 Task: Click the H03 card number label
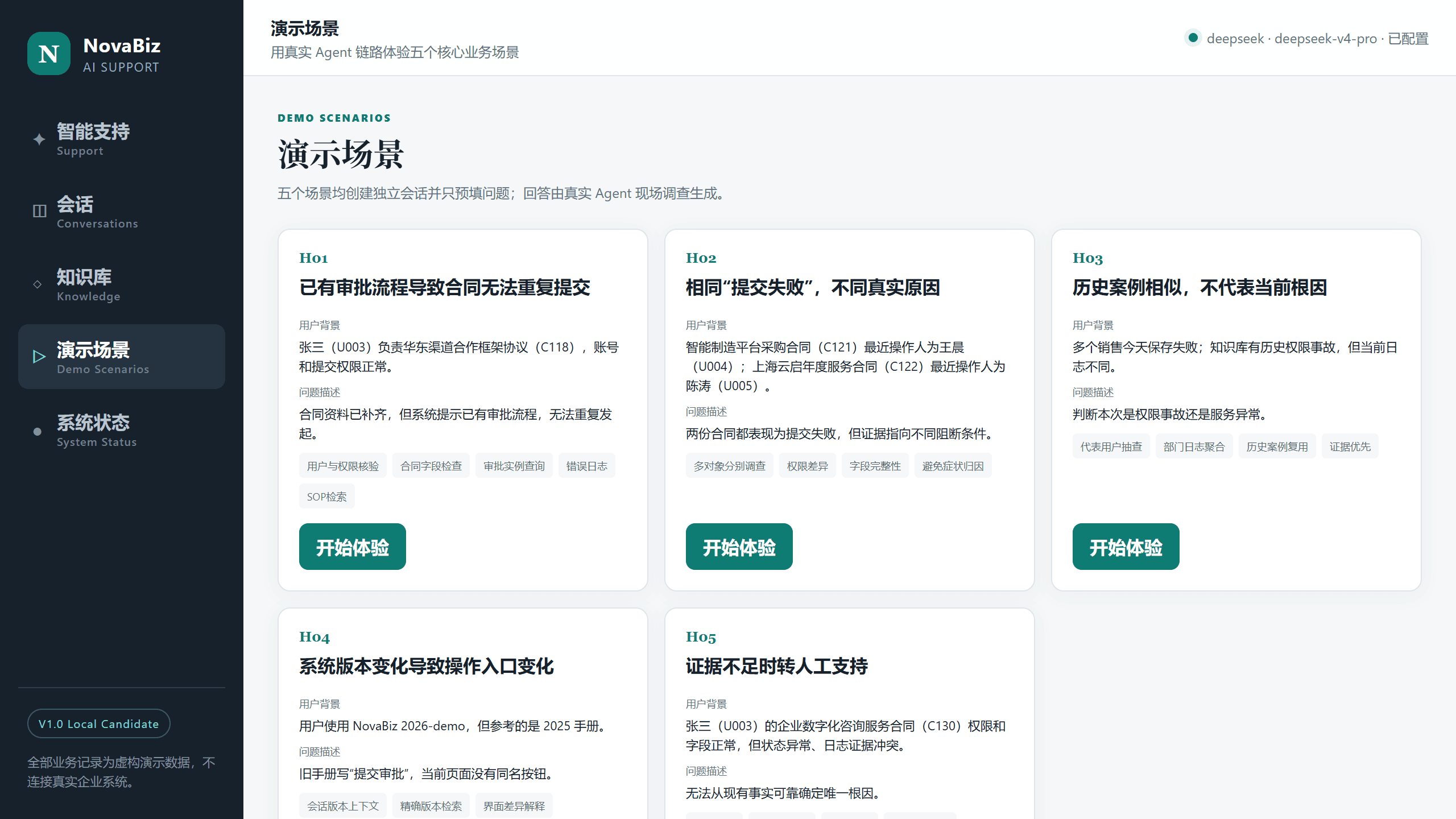[x=1087, y=258]
